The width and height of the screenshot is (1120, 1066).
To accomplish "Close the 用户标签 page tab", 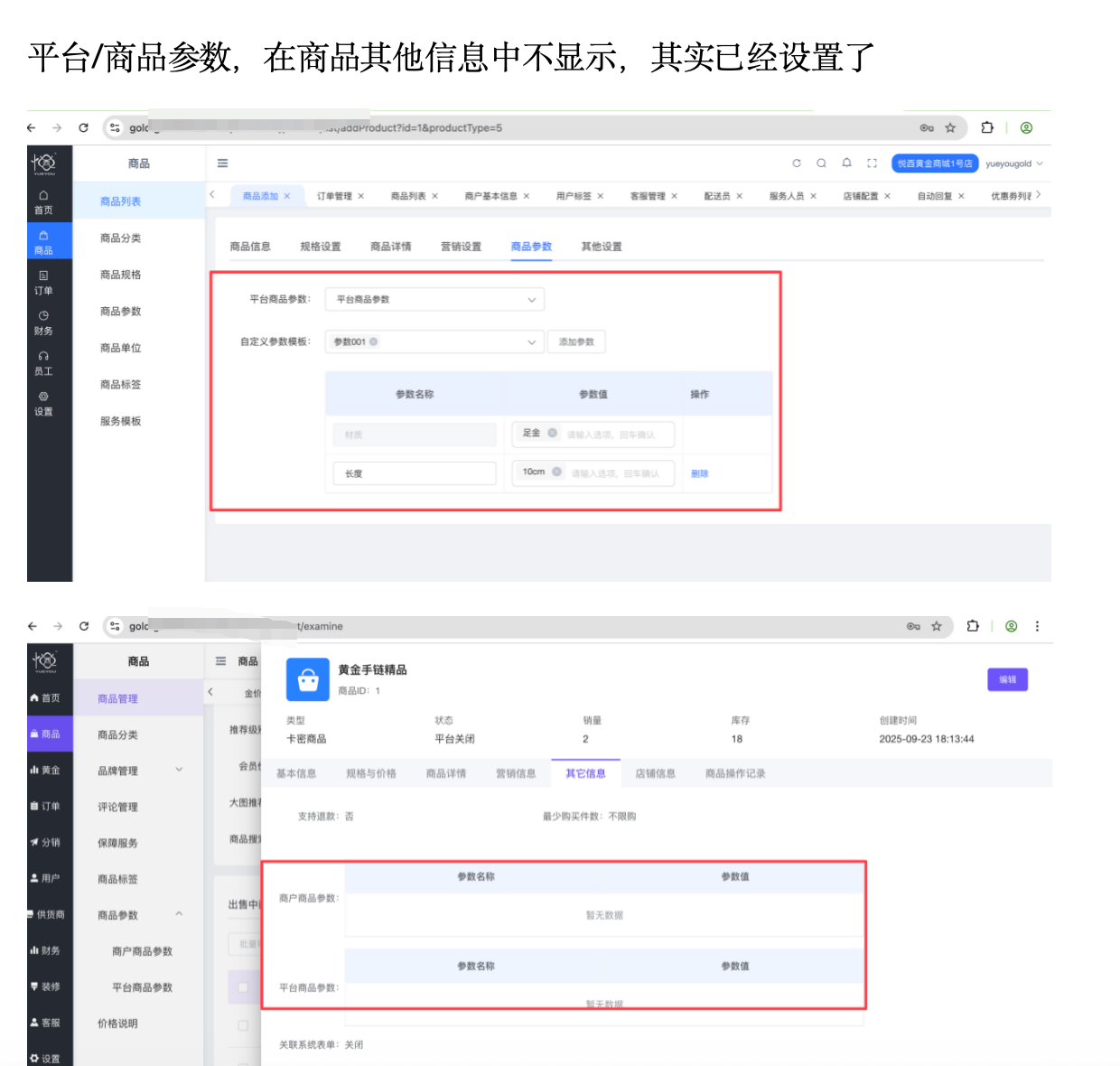I will 600,196.
